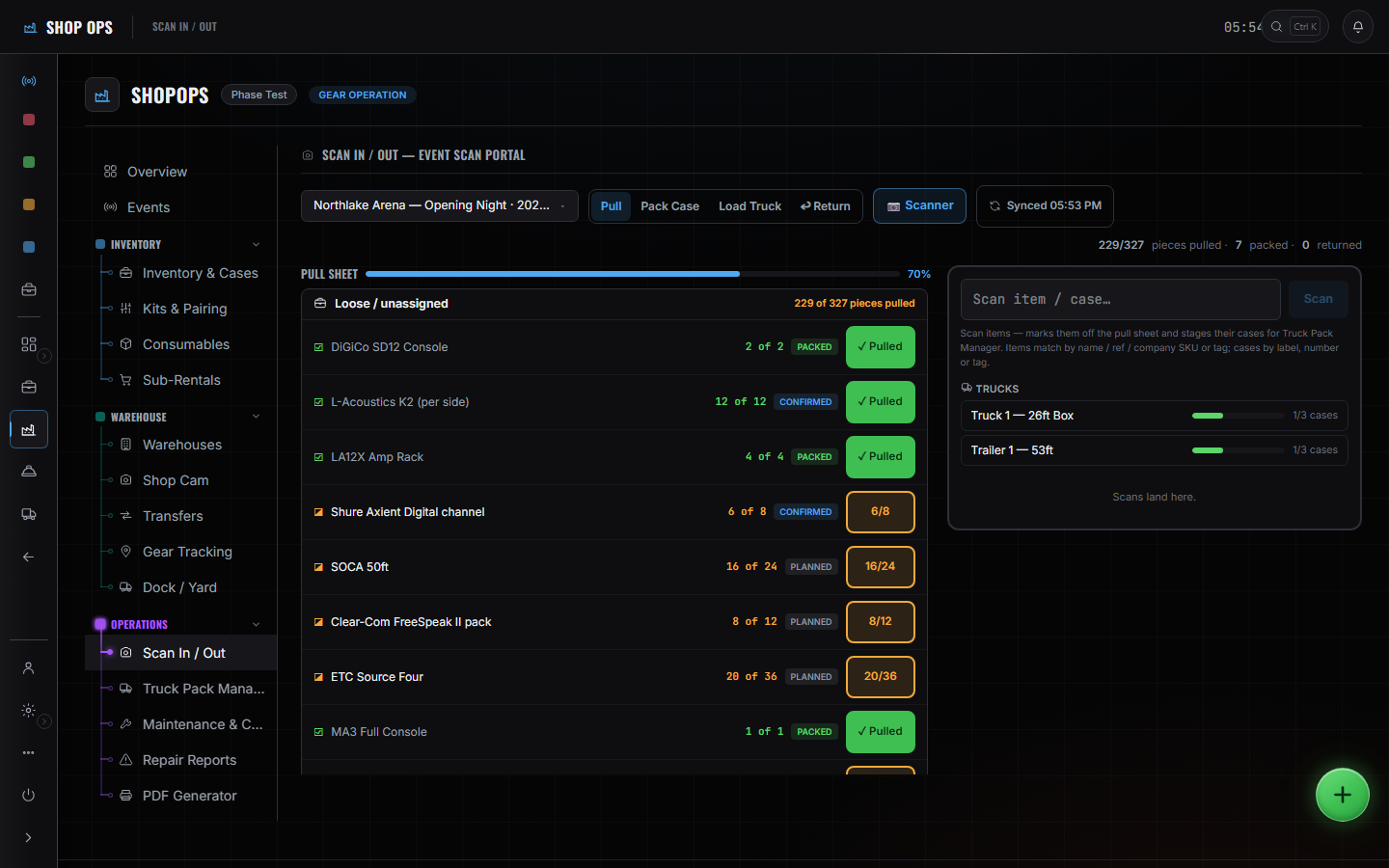Click the 20/36 button for ETC Source Four
The height and width of the screenshot is (868, 1389).
pyautogui.click(x=881, y=677)
